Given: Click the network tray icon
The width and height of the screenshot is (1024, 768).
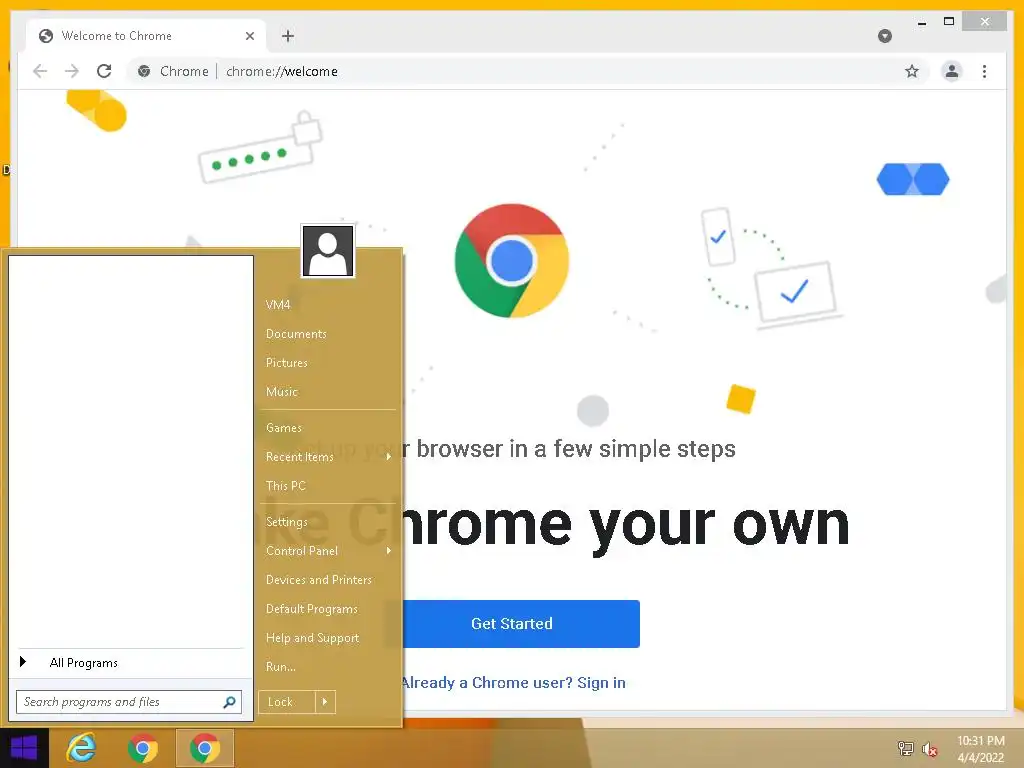Looking at the screenshot, I should click(x=905, y=748).
